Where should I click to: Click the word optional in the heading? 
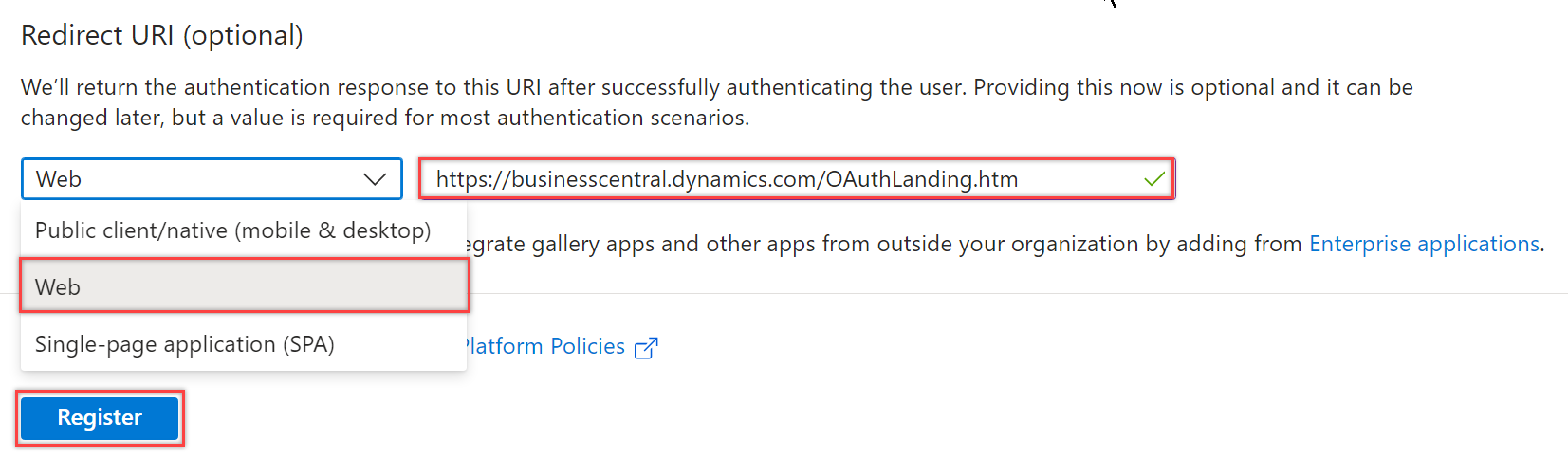pos(243,35)
